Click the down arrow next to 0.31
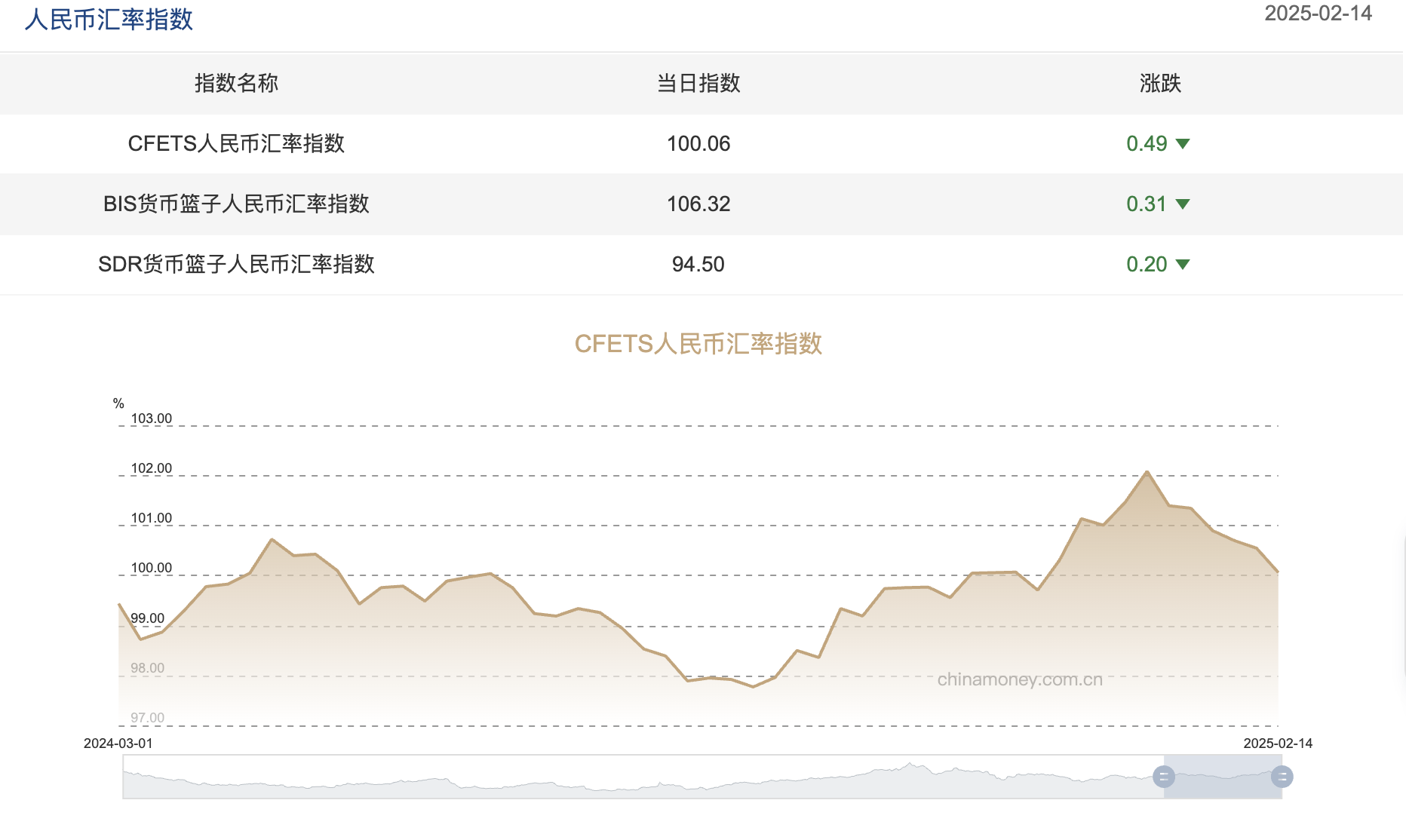 1183,204
